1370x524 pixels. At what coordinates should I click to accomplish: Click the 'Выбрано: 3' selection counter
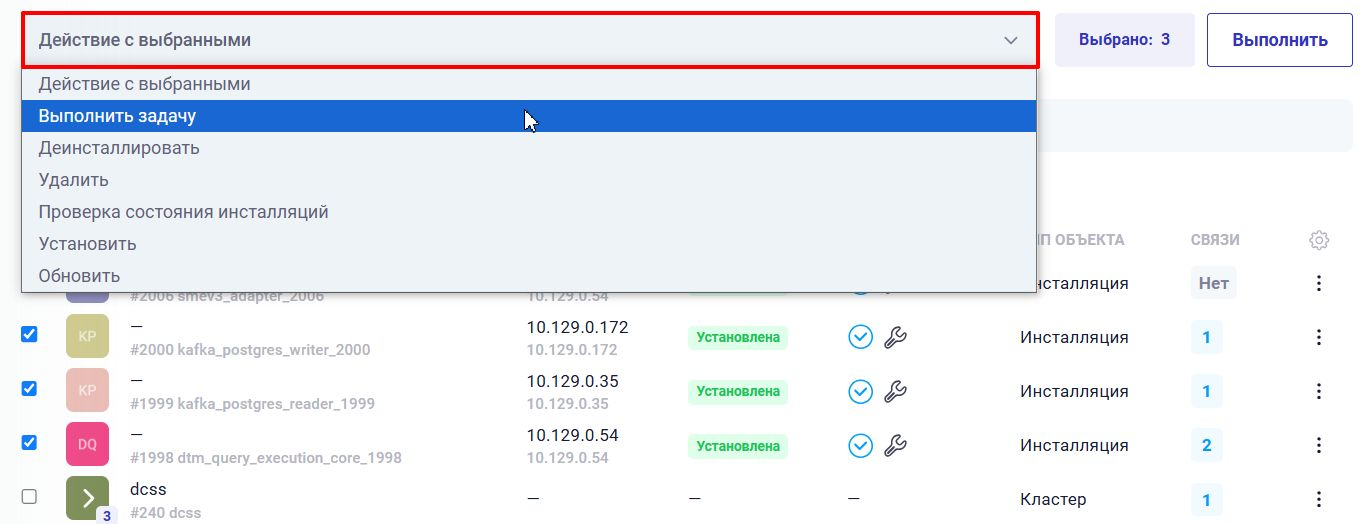[x=1124, y=40]
